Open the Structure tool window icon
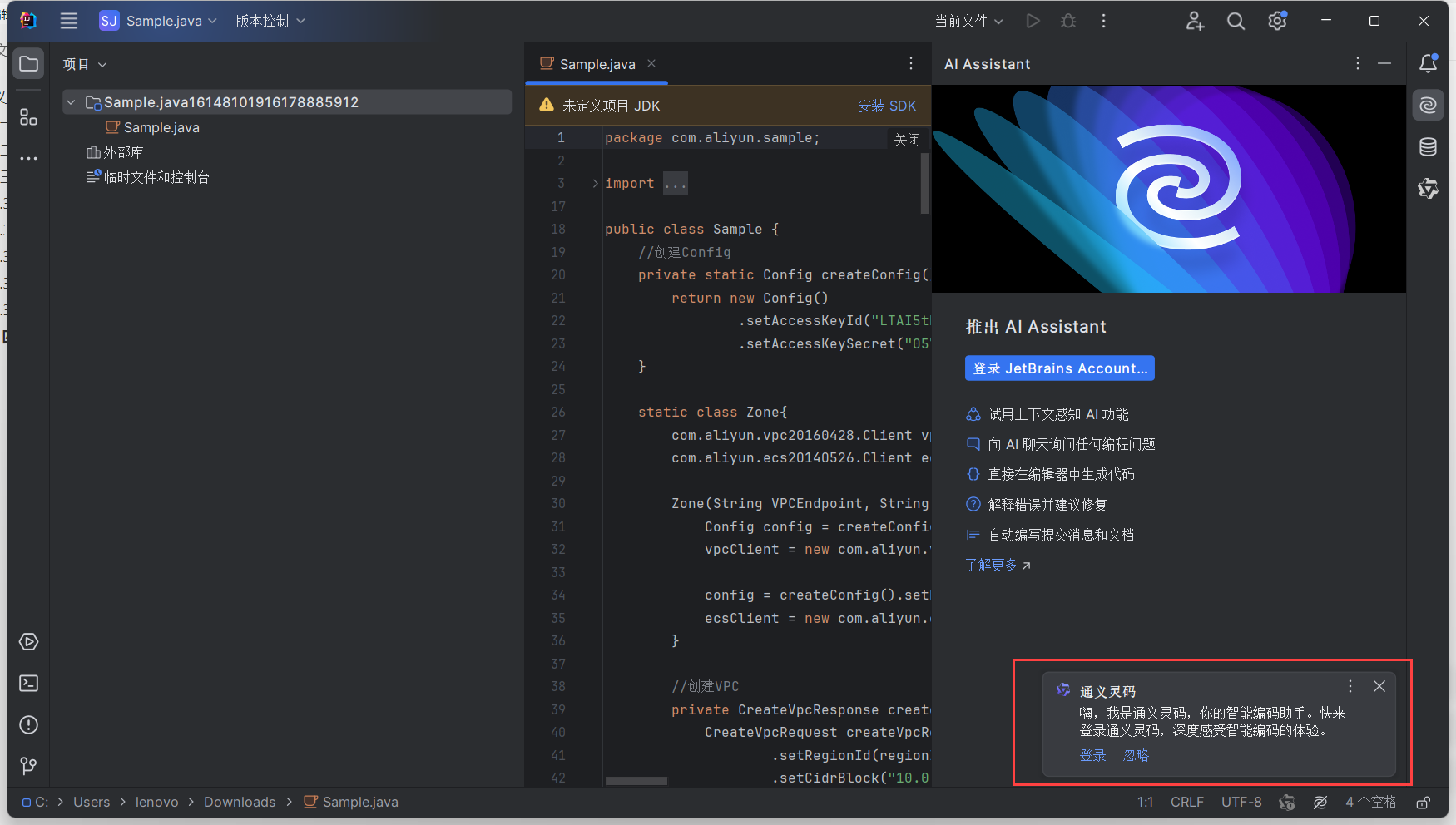The height and width of the screenshot is (825, 1456). (x=29, y=117)
